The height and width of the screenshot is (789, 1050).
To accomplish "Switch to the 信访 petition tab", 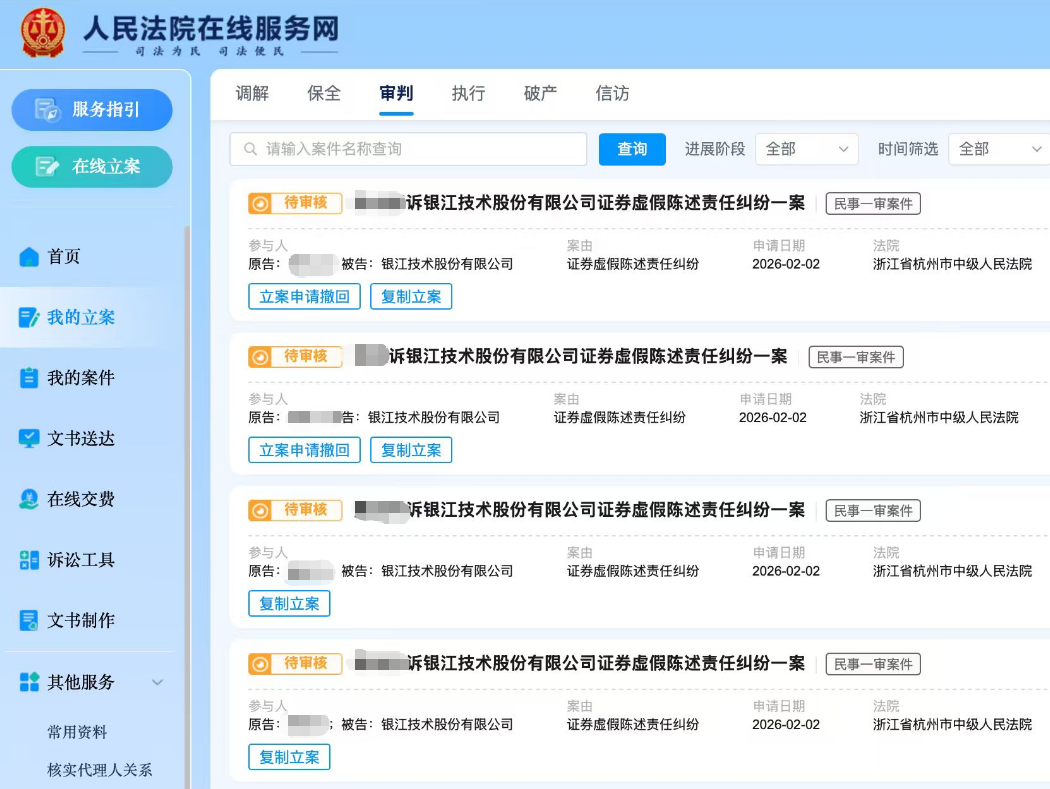I will 611,94.
